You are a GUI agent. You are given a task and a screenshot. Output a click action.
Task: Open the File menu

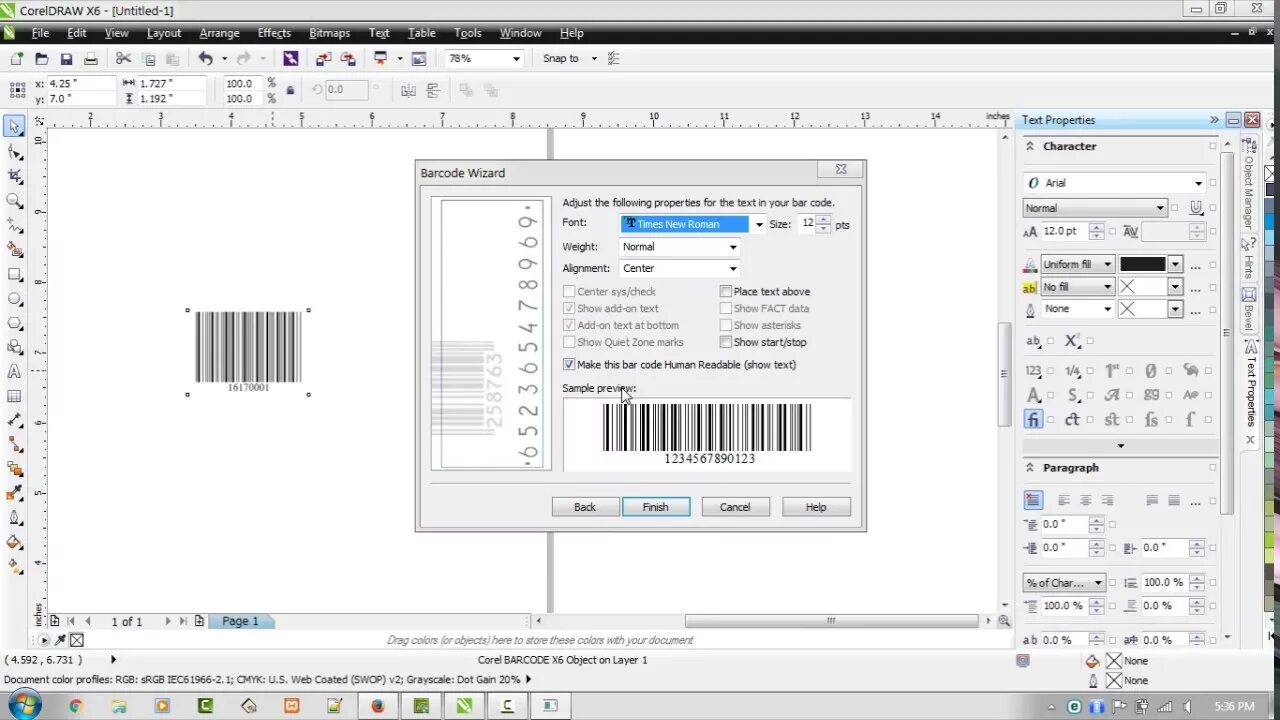tap(40, 33)
